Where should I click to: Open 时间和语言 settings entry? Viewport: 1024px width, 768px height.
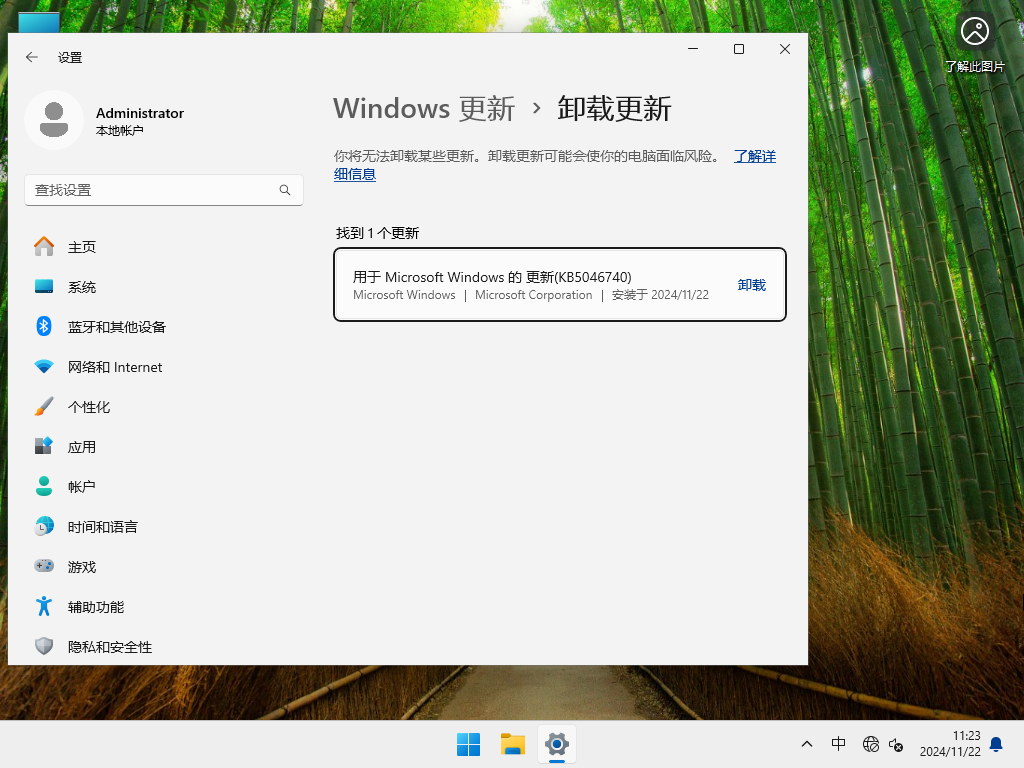[44, 527]
